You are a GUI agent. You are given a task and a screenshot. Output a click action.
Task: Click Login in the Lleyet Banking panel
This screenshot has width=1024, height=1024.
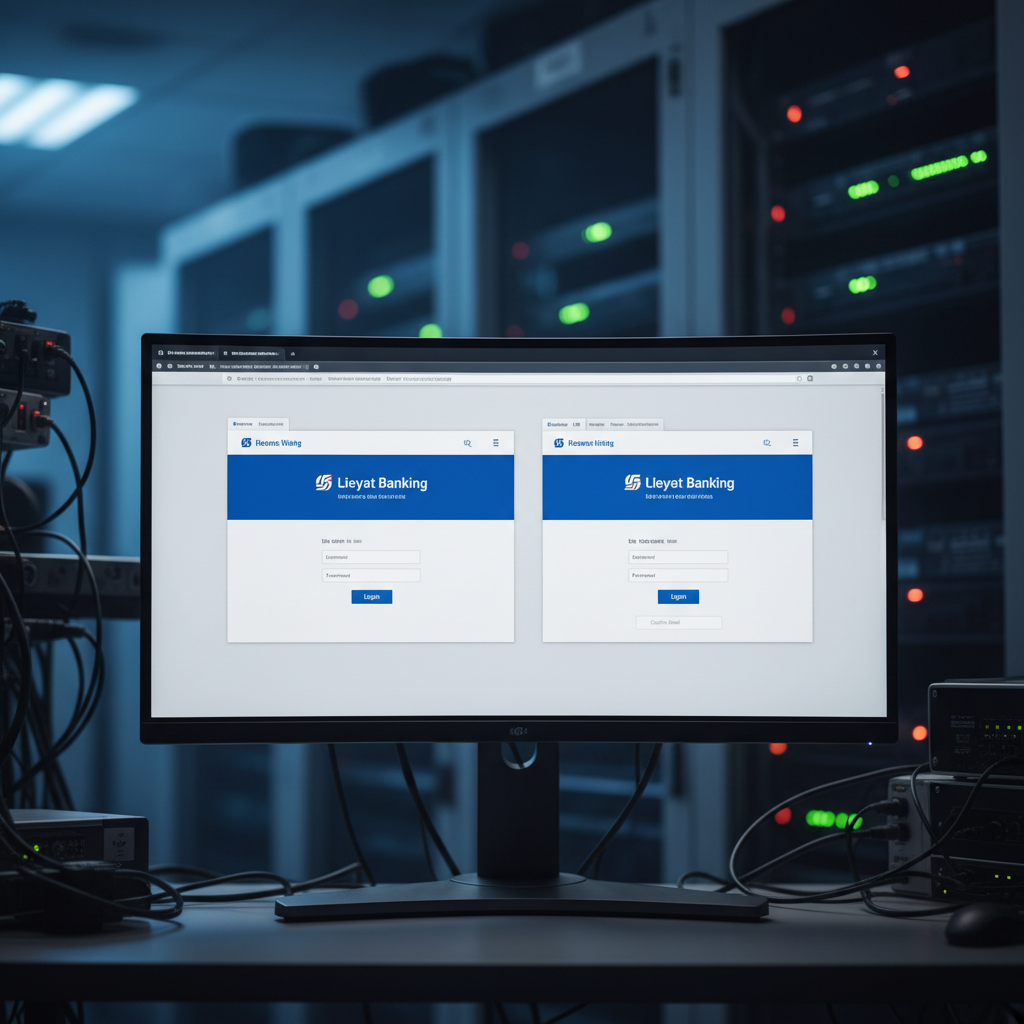click(678, 597)
